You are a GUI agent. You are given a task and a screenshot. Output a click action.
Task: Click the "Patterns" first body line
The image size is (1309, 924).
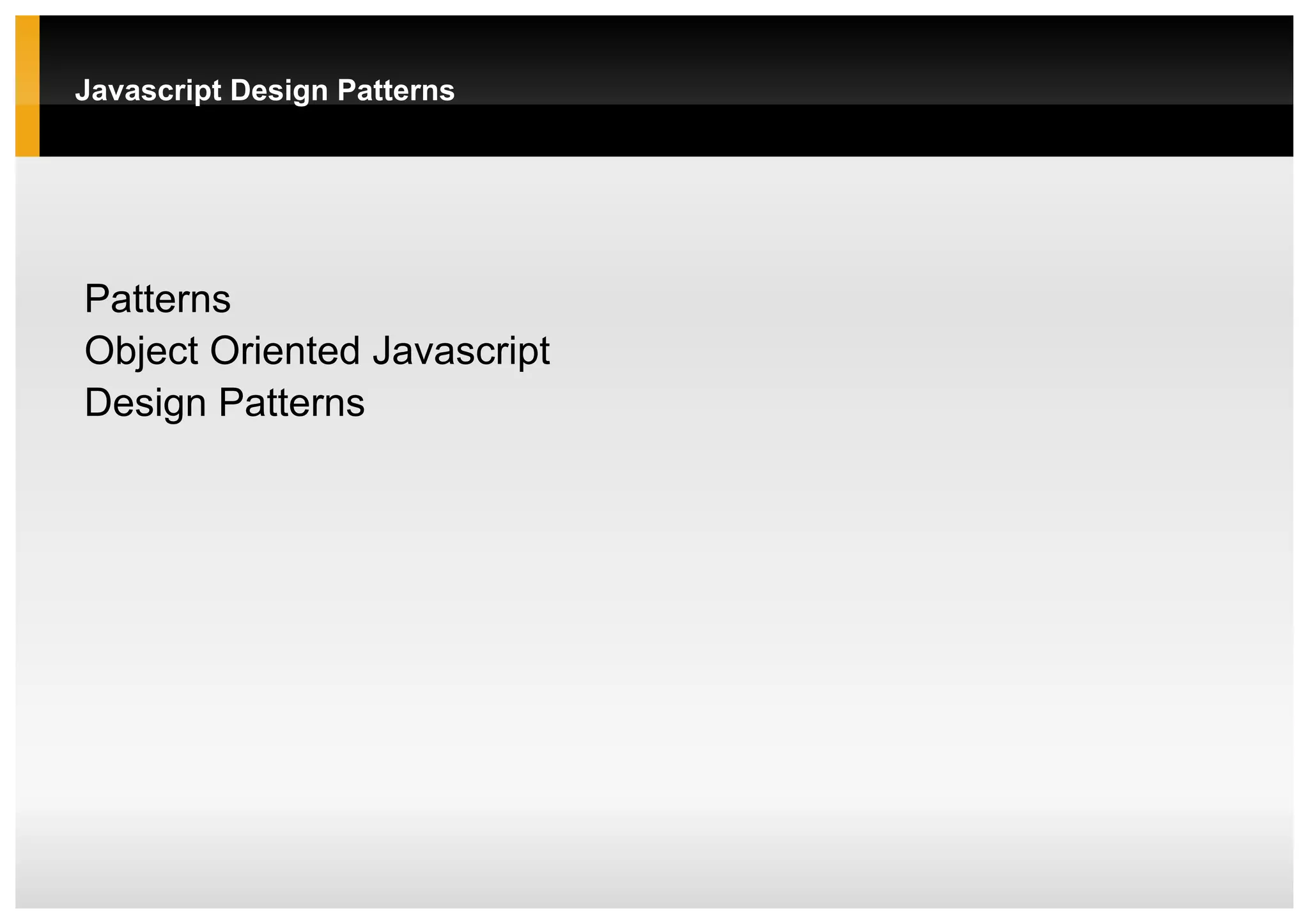tap(157, 299)
